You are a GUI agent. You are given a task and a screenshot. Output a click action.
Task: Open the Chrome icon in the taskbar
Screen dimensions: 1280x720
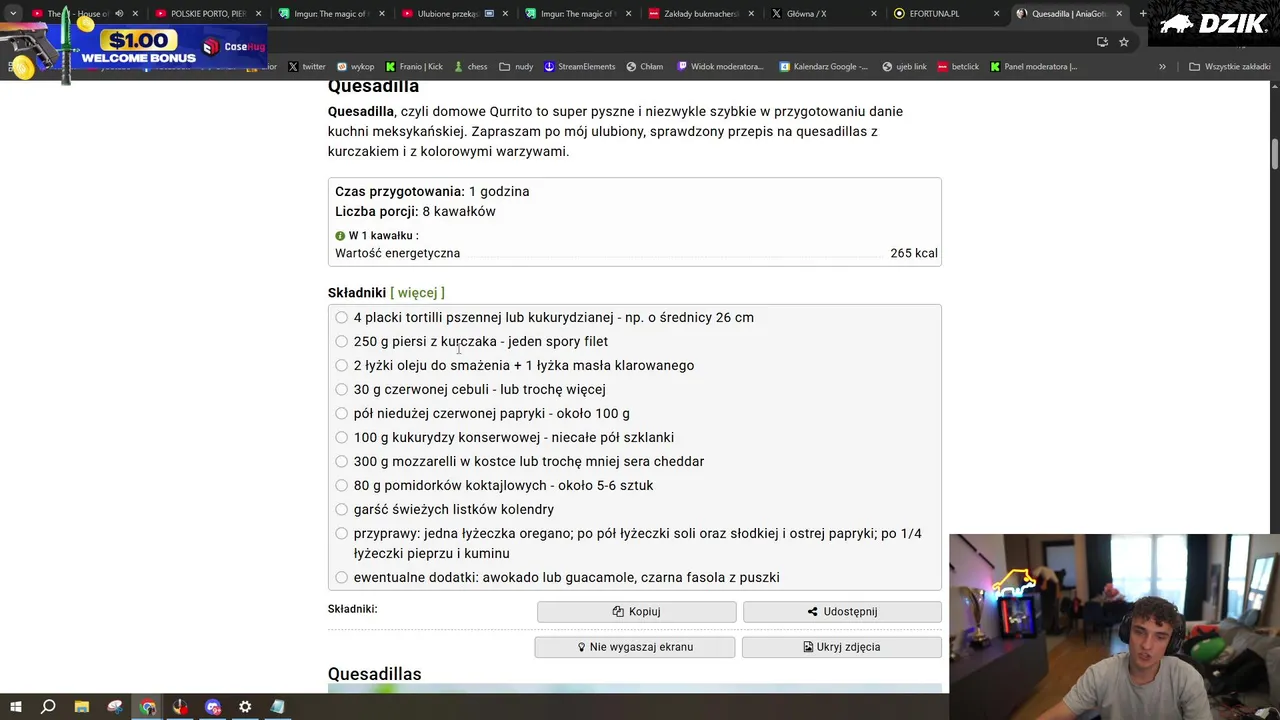(148, 707)
